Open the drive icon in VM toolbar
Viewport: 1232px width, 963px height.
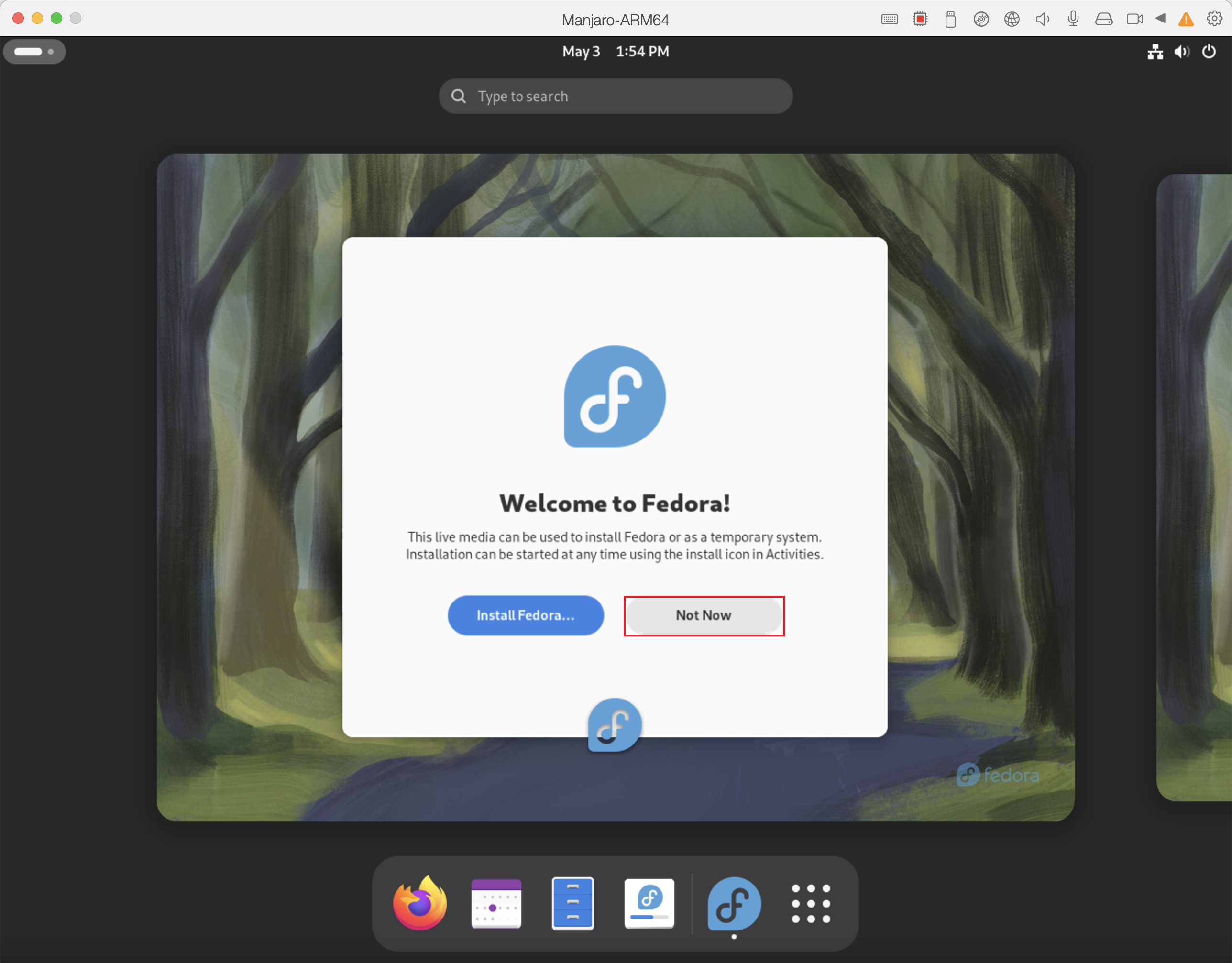pos(1104,19)
